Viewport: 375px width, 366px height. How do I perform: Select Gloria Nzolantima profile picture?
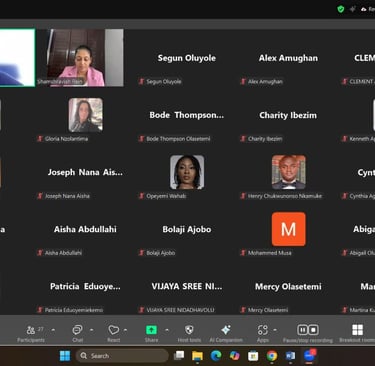point(86,115)
